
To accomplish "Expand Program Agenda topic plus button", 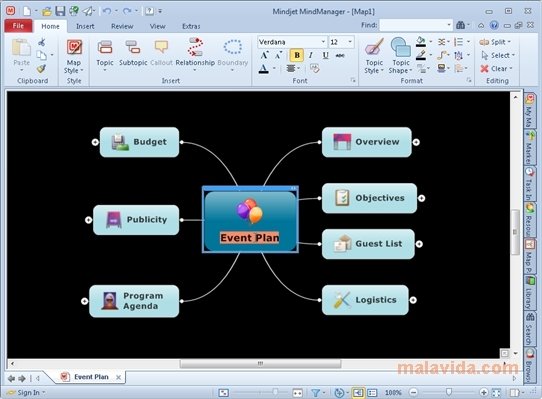I will pos(84,301).
